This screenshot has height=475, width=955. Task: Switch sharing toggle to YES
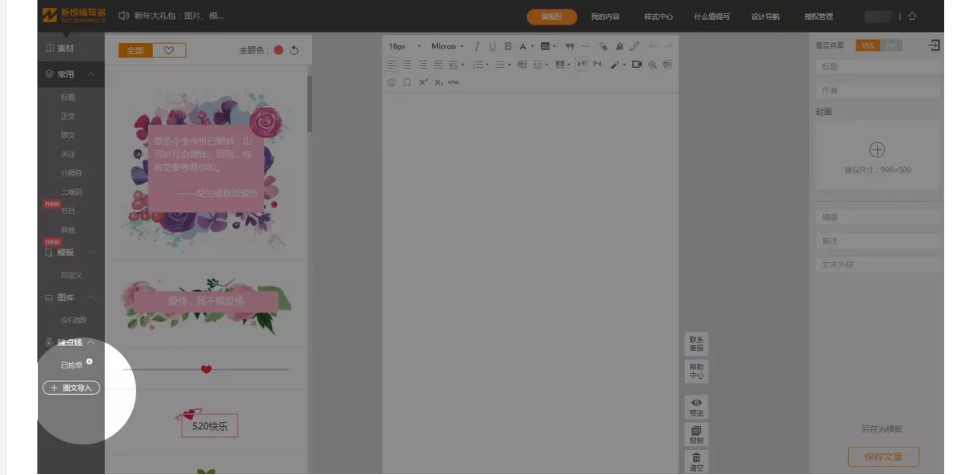click(x=867, y=46)
